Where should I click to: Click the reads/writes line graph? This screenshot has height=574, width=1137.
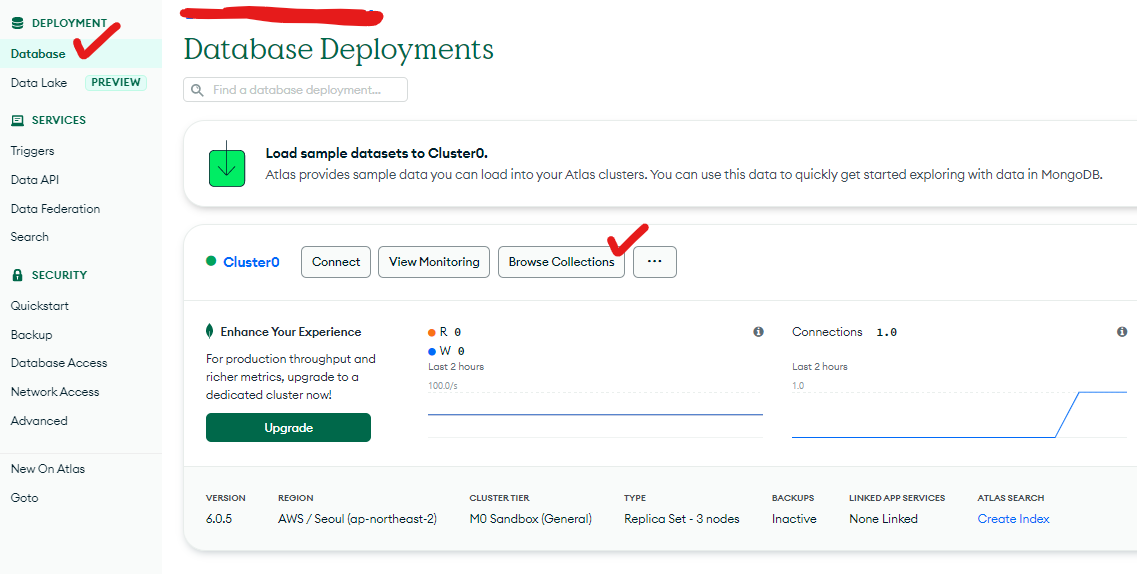(595, 415)
